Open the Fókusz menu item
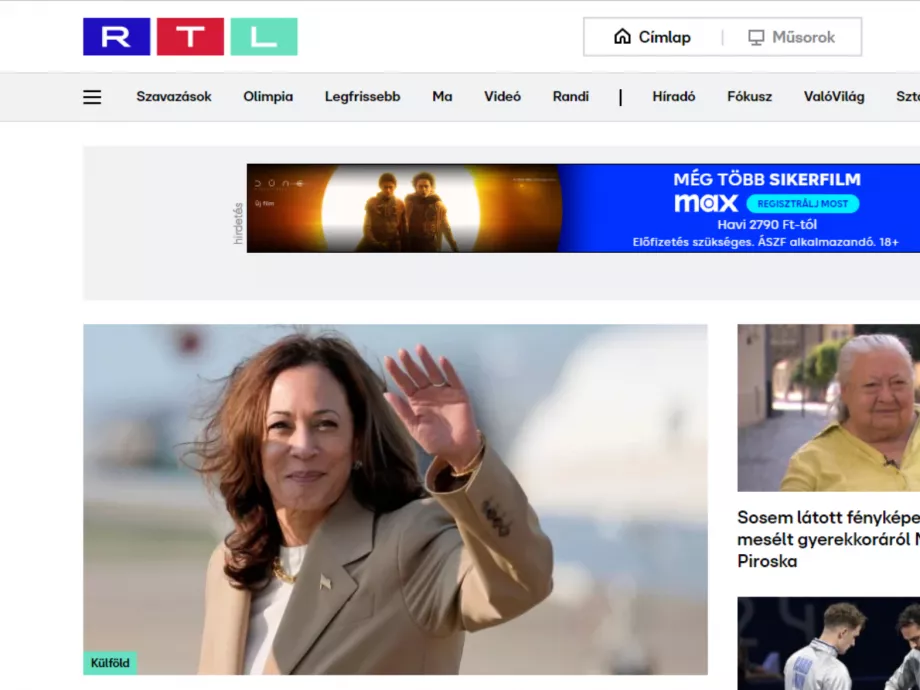Viewport: 920px width, 690px height. (x=749, y=97)
